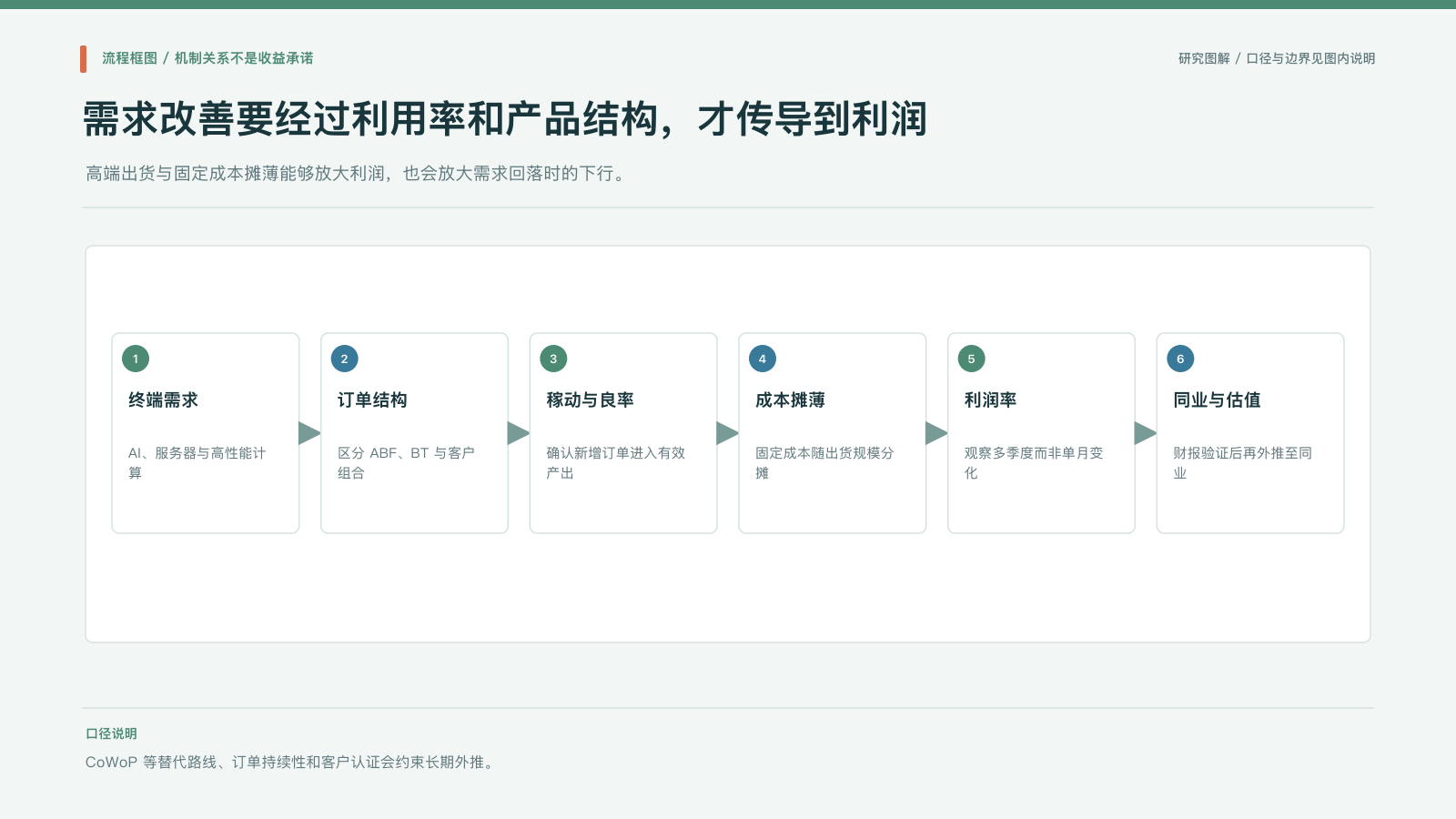Click the main slide title 需求改善要经过利用率
Viewport: 1456px width, 819px height.
(x=505, y=119)
